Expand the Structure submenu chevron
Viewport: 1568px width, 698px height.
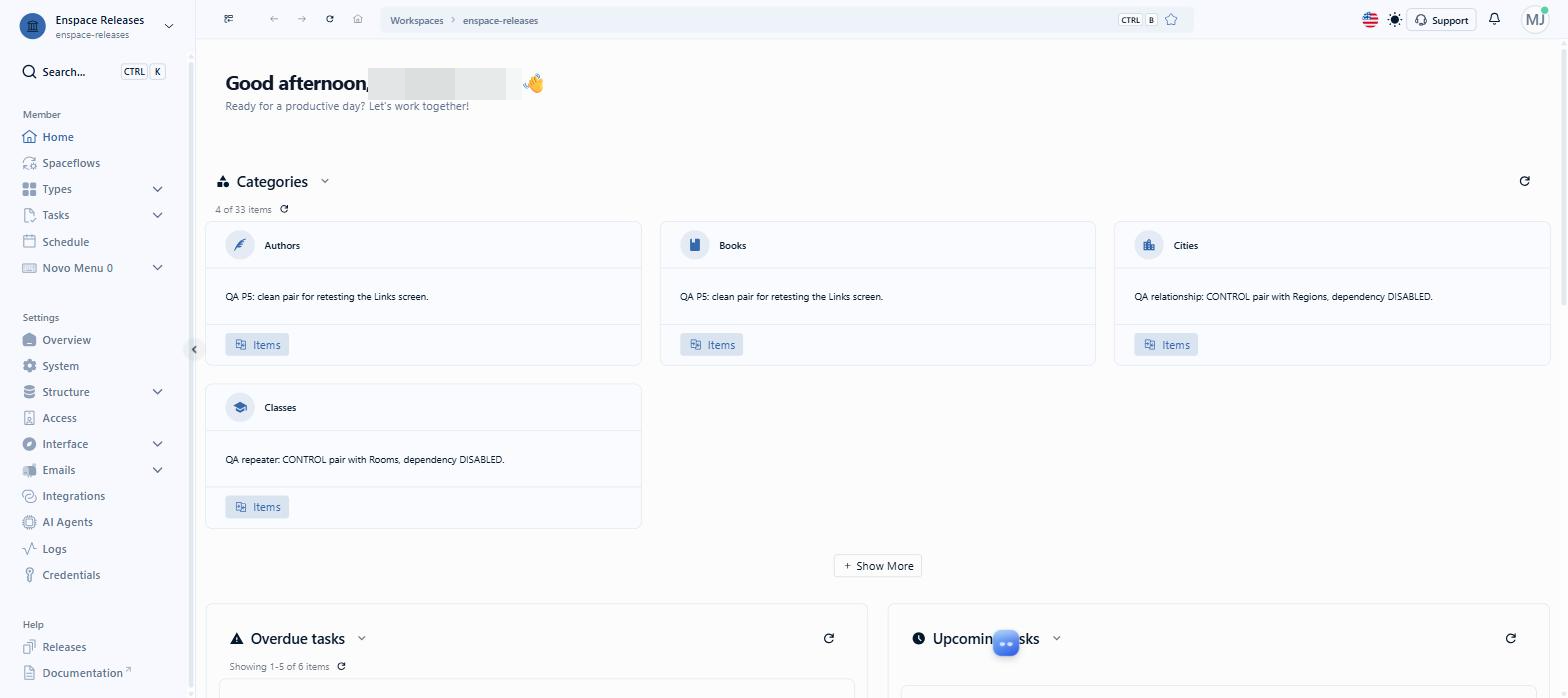tap(158, 392)
